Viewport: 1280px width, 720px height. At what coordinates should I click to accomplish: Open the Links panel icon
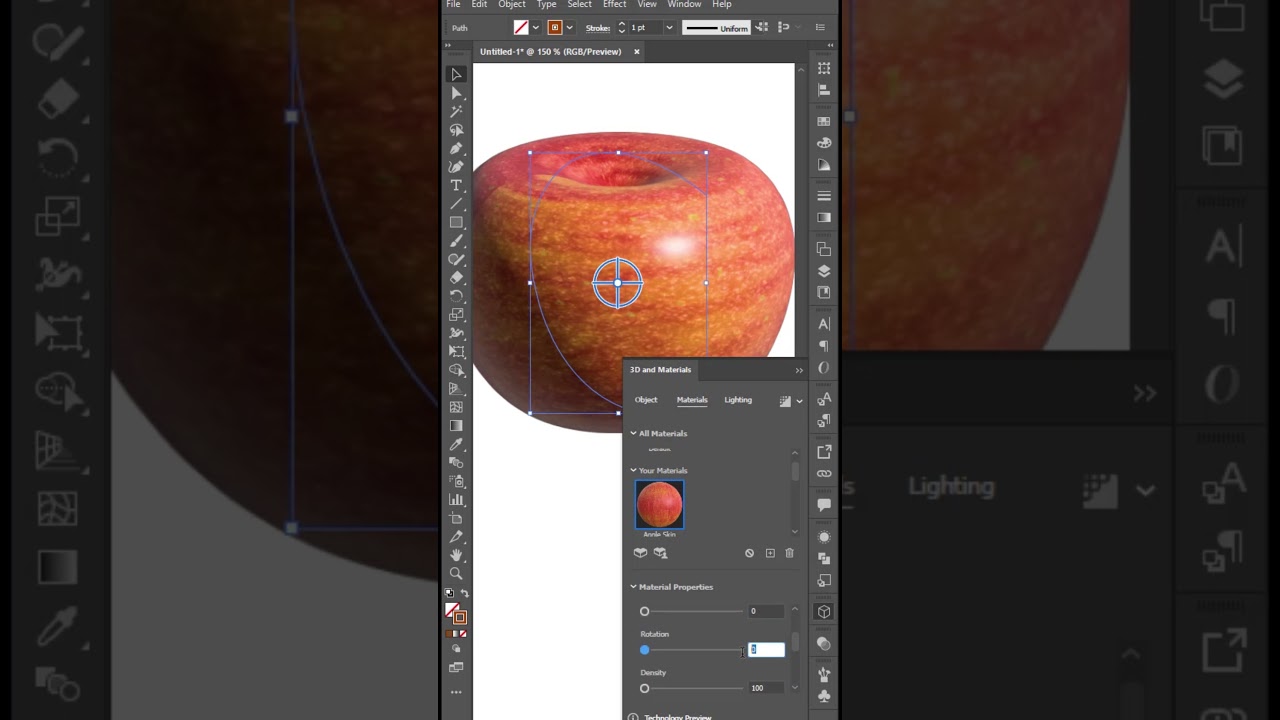coord(824,474)
